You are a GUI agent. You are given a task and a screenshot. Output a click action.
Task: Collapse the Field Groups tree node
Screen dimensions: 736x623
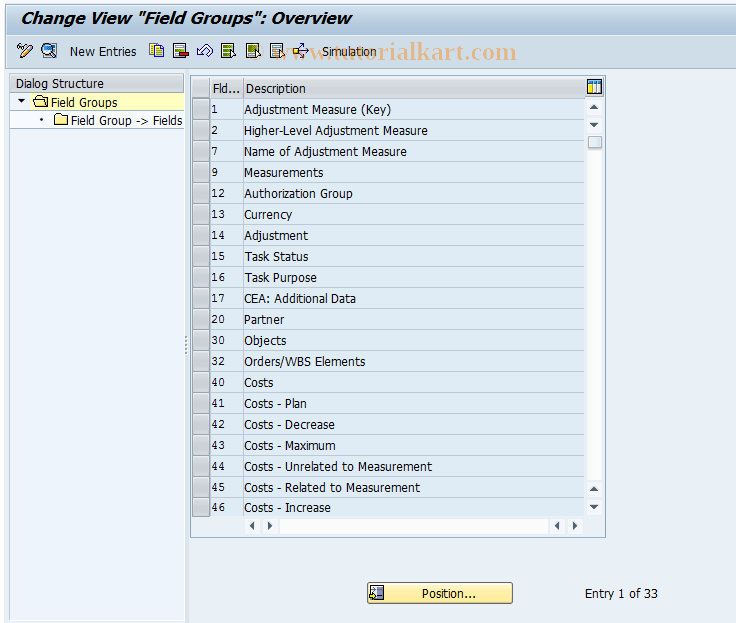pyautogui.click(x=21, y=101)
